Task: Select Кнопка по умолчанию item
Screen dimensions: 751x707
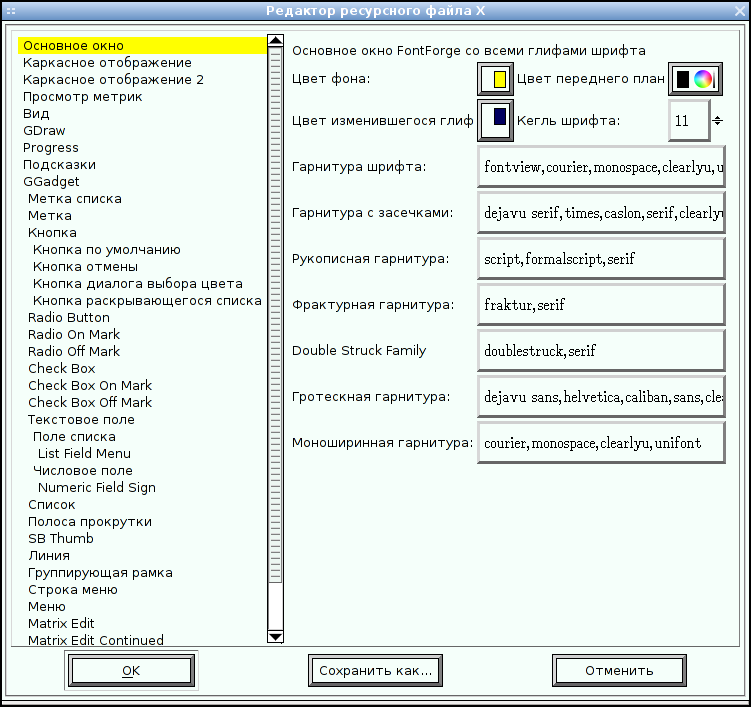Action: click(107, 250)
